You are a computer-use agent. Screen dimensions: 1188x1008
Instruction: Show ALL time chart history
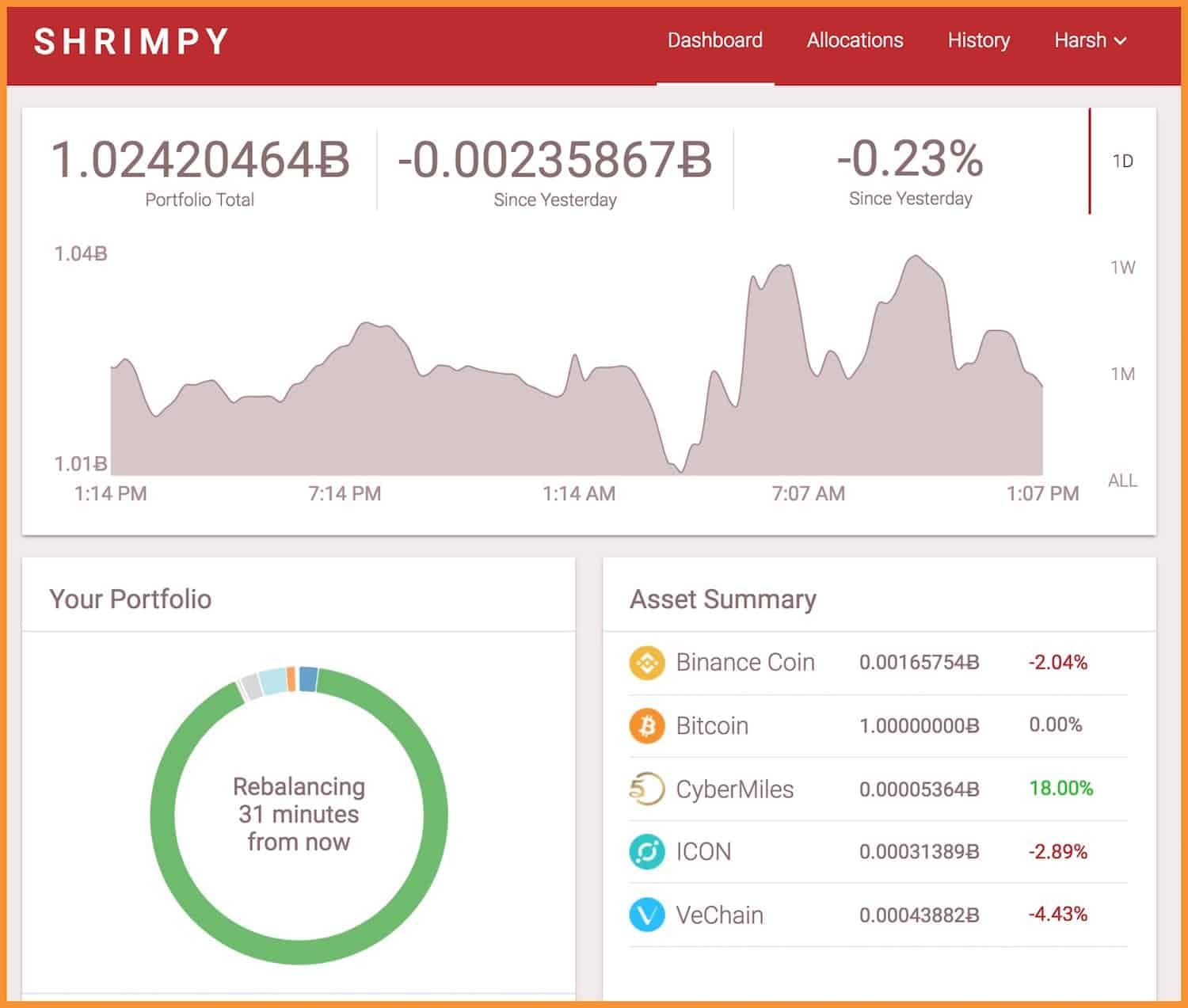point(1122,481)
